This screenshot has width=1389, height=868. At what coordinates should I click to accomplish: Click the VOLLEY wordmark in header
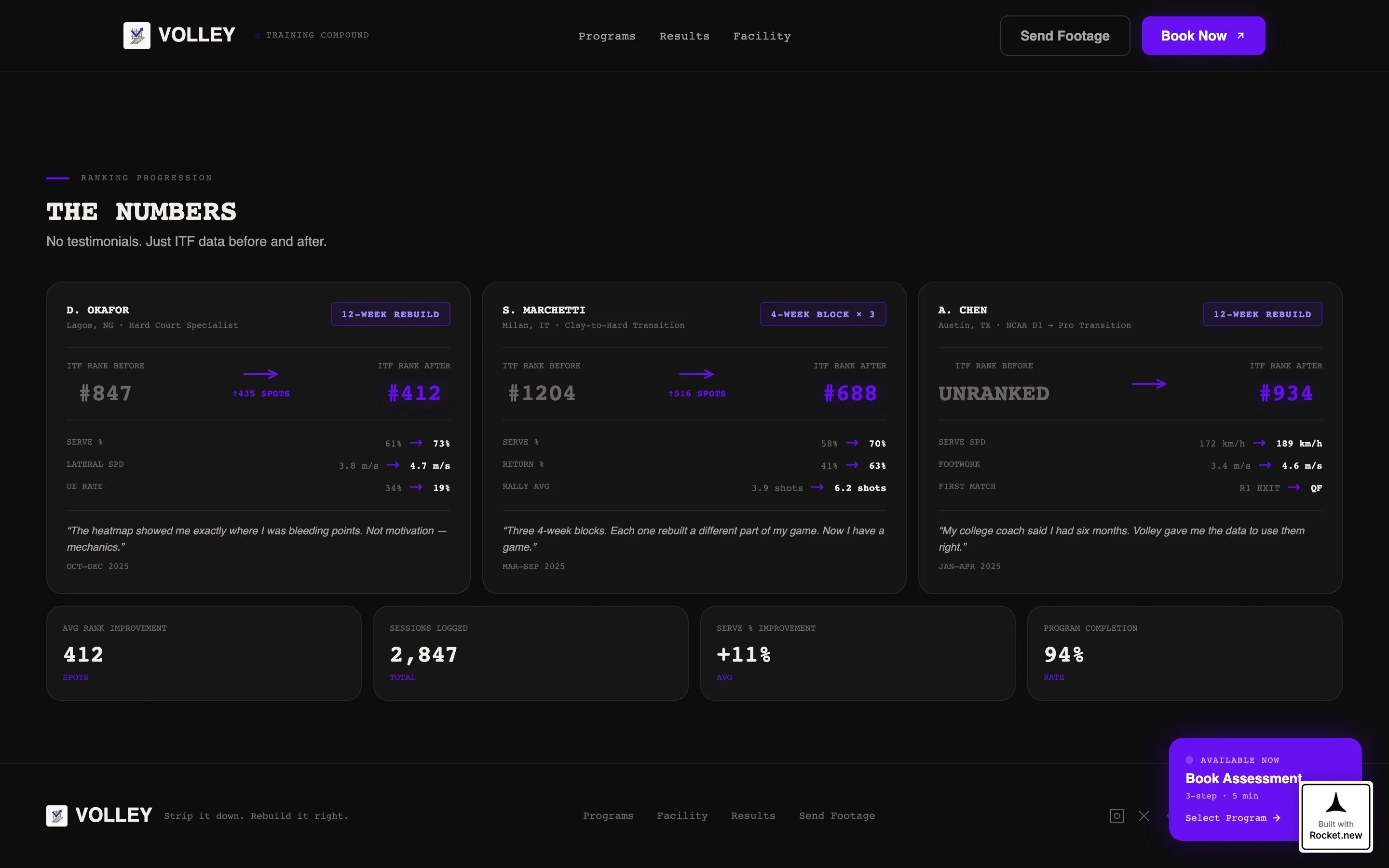click(196, 35)
